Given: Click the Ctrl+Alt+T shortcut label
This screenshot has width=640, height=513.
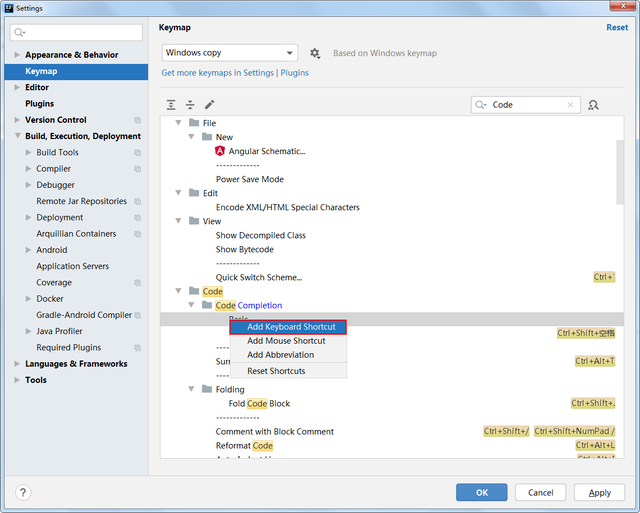Looking at the screenshot, I should (x=595, y=361).
